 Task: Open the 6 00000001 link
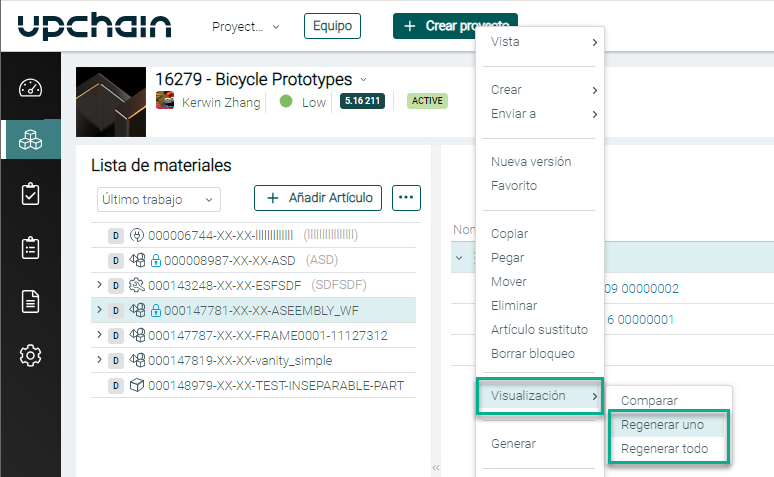click(640, 320)
